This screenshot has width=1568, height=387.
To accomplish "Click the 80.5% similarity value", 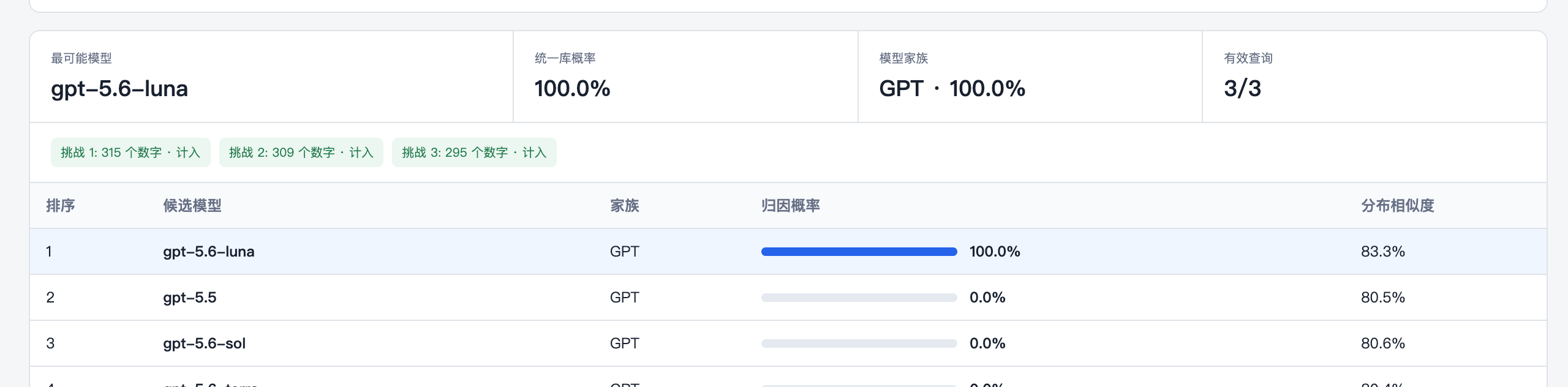I will click(1383, 298).
